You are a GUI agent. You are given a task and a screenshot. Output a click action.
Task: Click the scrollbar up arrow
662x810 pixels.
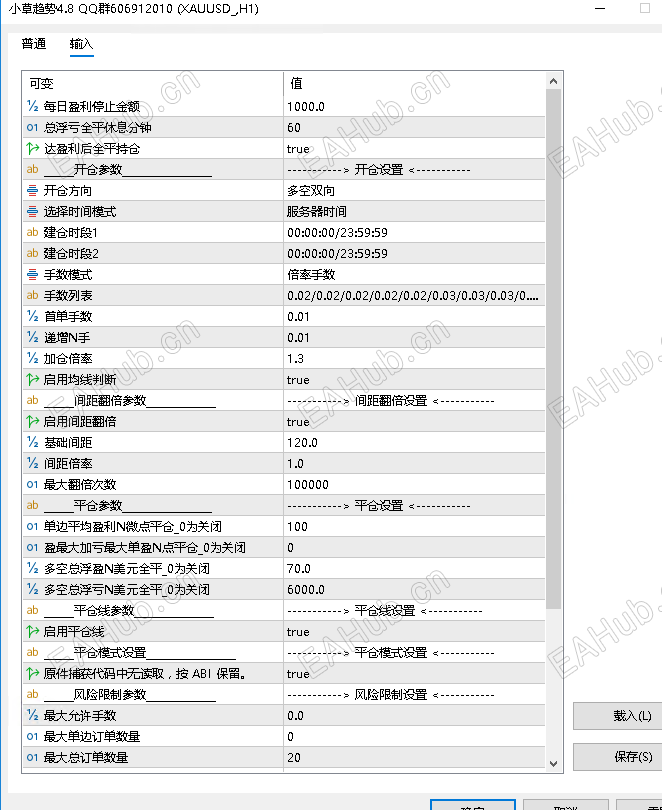[554, 81]
